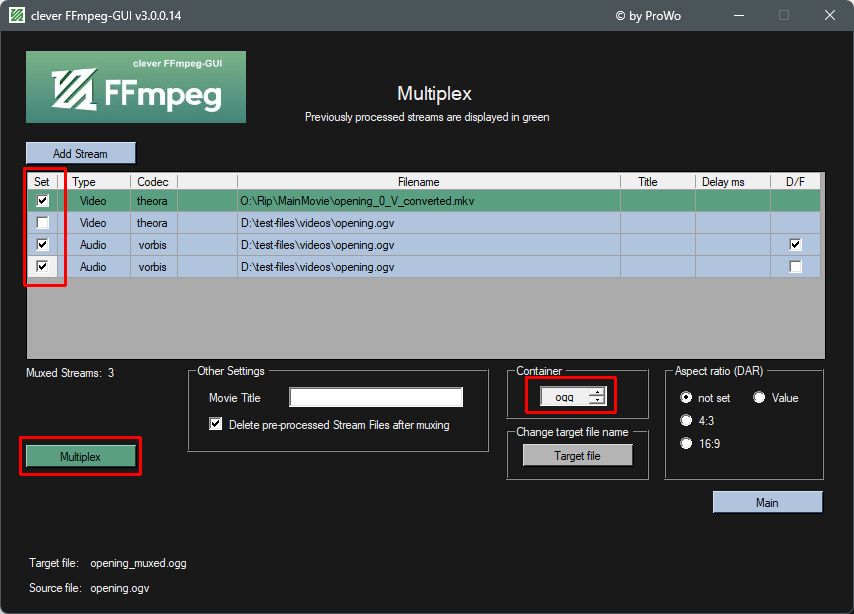Viewport: 854px width, 614px height.
Task: Uncheck Set for the first vorbis audio row
Action: 42,244
